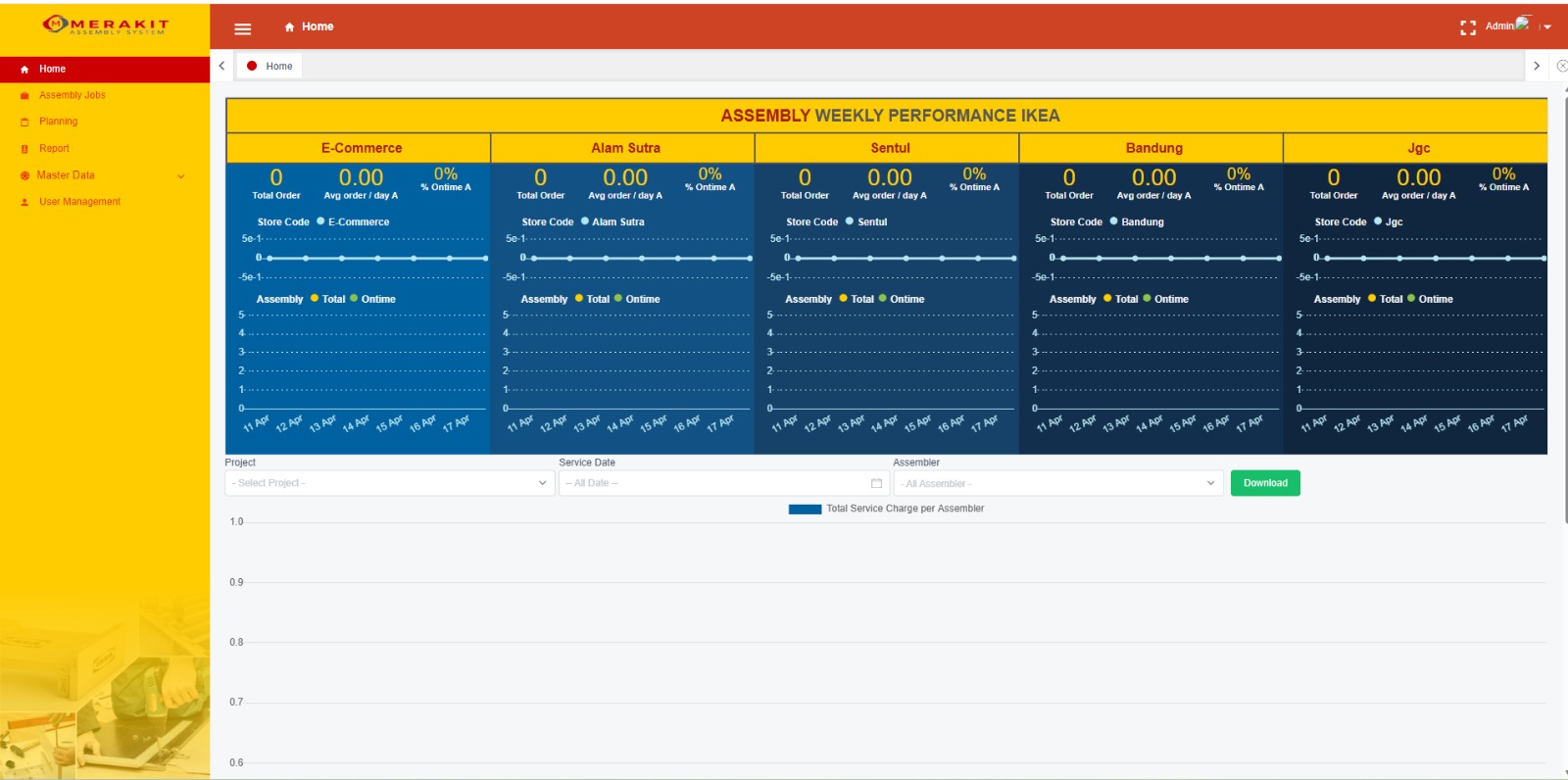1568x780 pixels.
Task: Click the All Assembler dropdown chevron
Action: coord(1210,483)
